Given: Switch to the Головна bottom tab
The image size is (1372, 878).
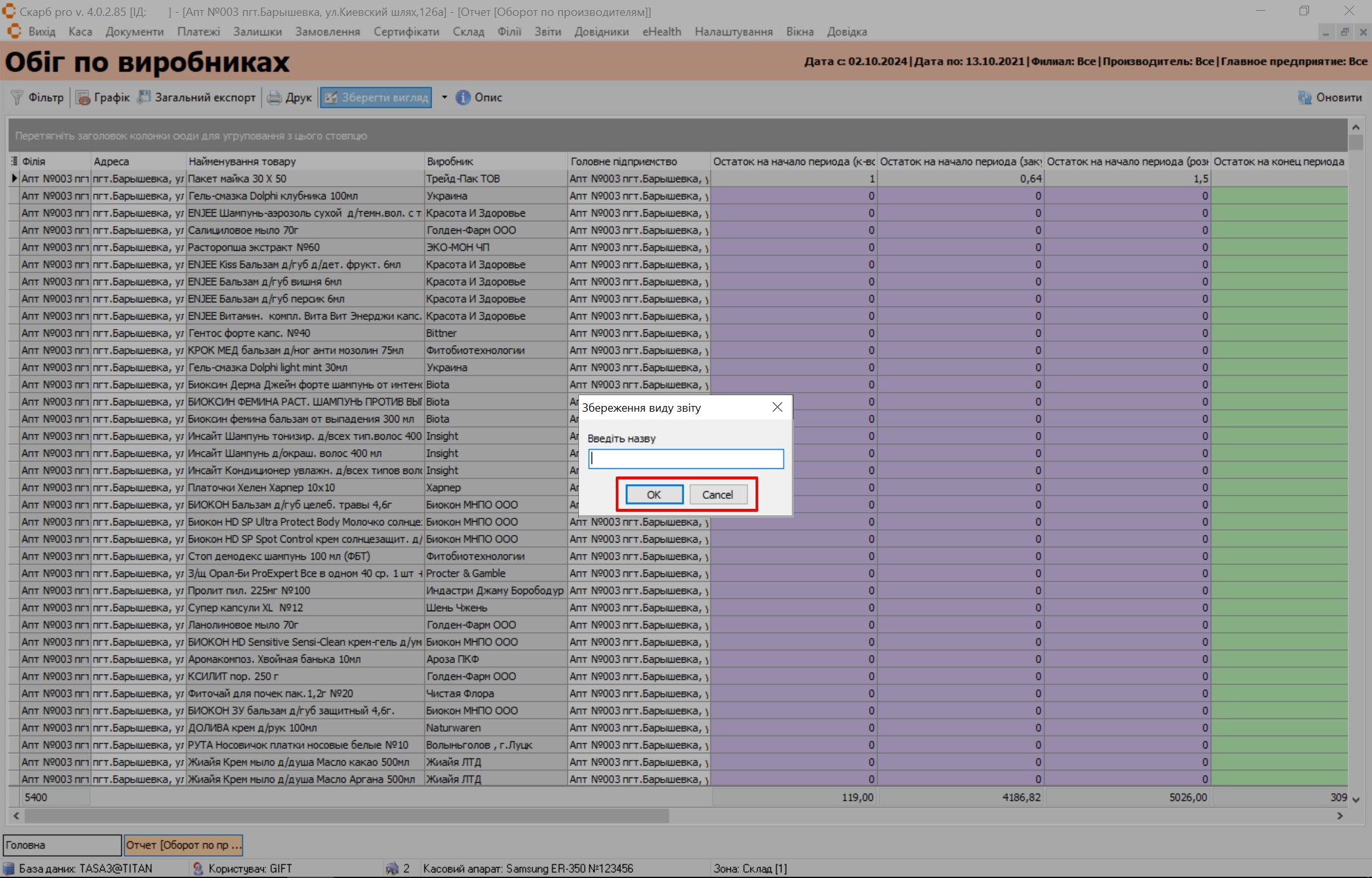Looking at the screenshot, I should tap(62, 845).
